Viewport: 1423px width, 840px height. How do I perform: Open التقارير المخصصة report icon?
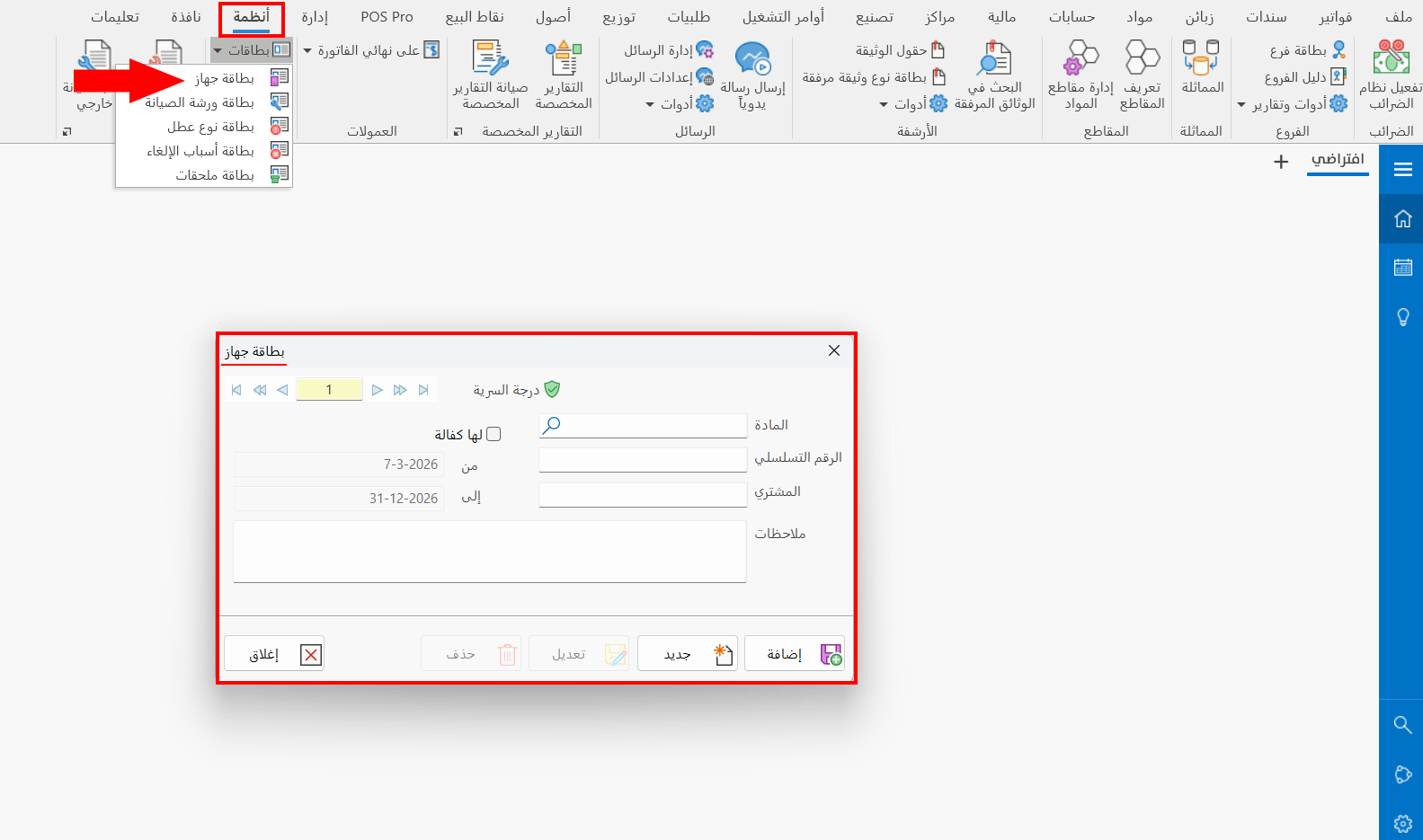(564, 57)
